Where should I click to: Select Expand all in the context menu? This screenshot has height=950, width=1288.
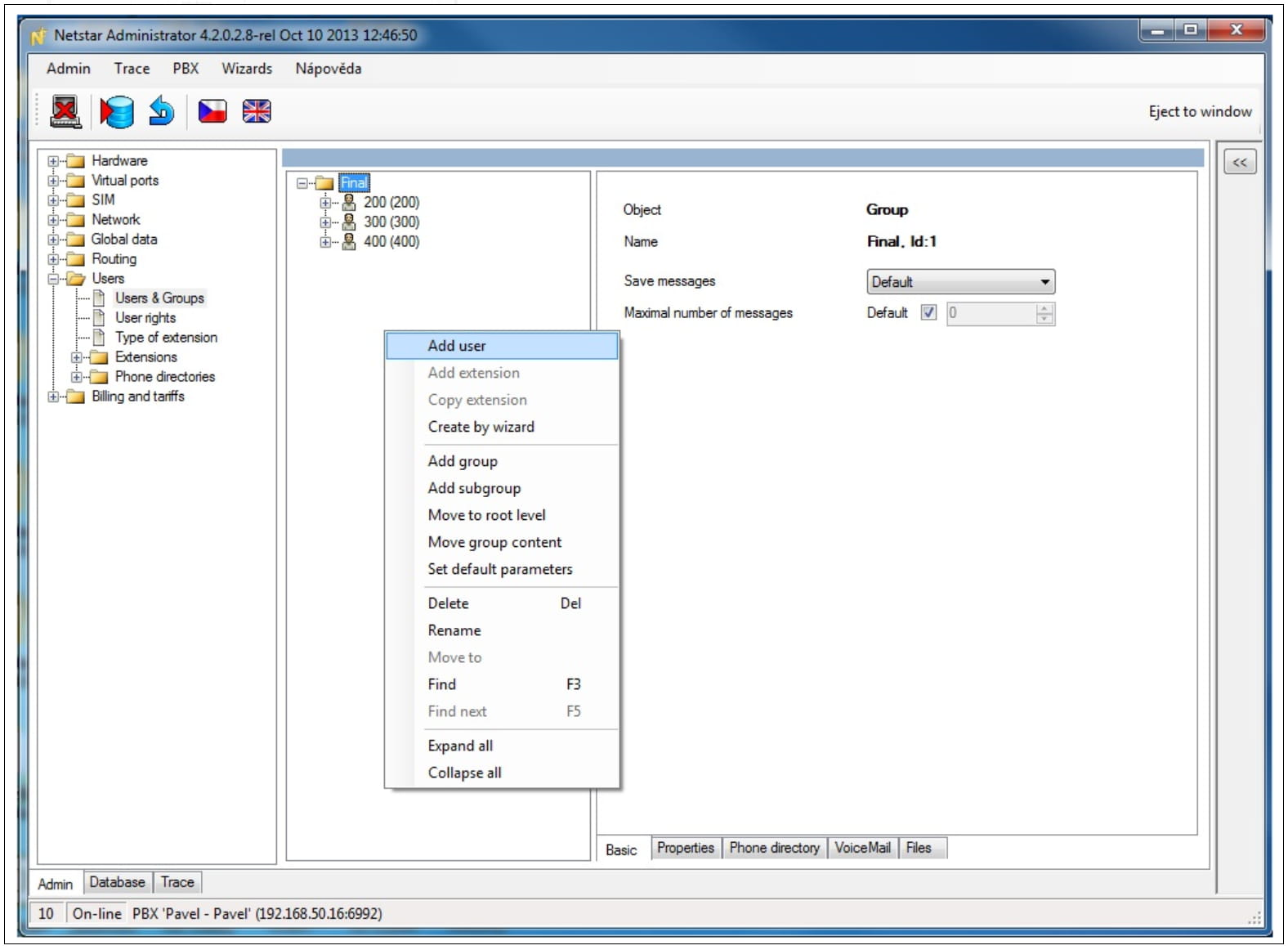[502, 746]
